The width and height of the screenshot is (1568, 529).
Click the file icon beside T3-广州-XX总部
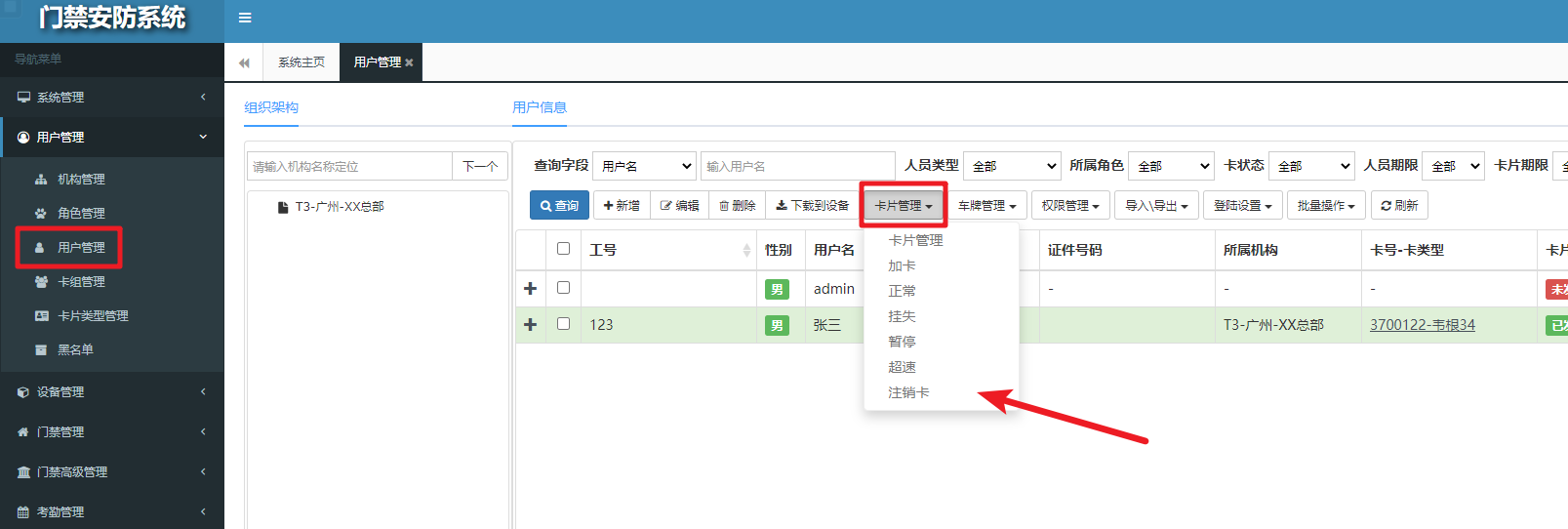coord(283,207)
